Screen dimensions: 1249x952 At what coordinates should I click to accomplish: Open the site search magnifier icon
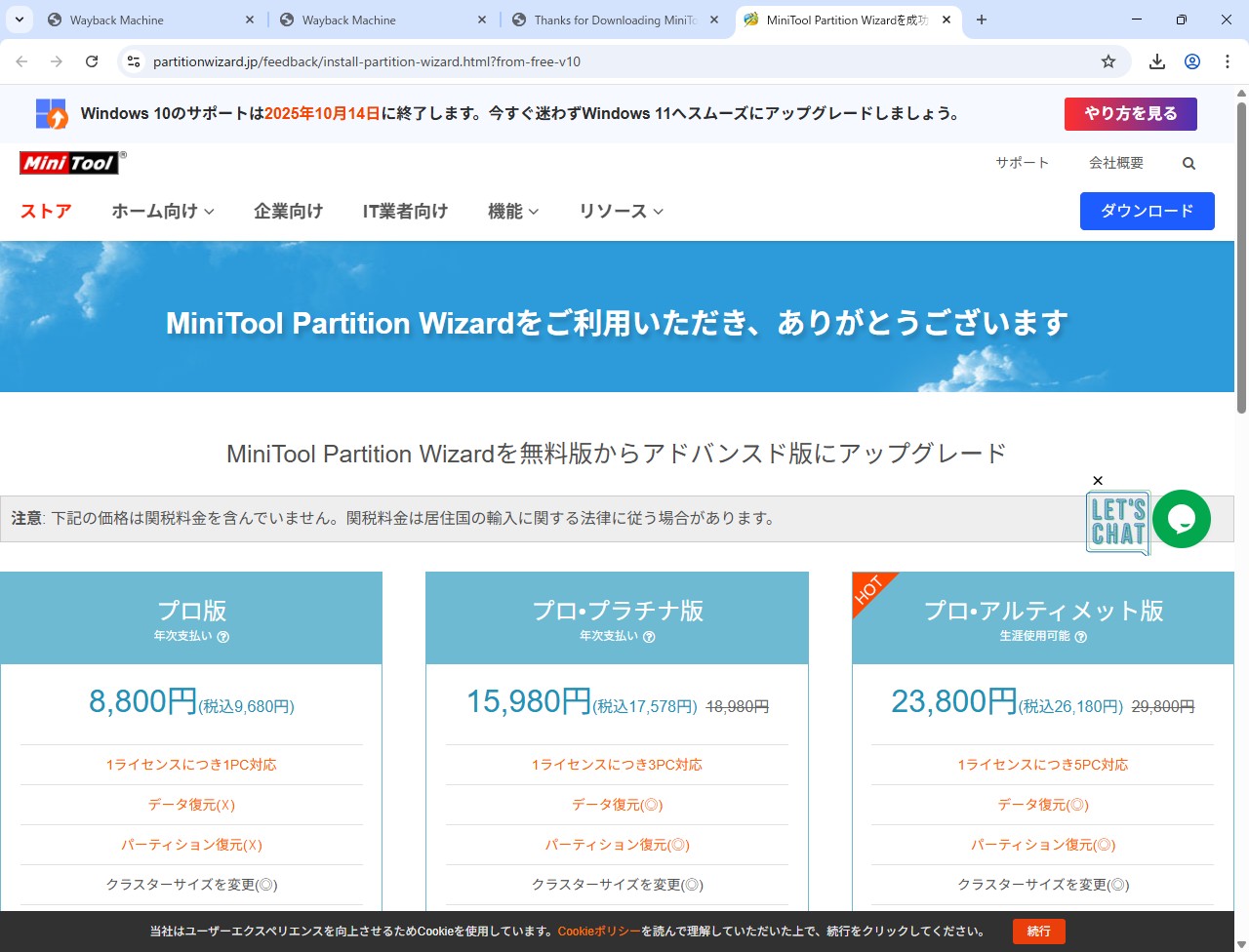(x=1189, y=164)
